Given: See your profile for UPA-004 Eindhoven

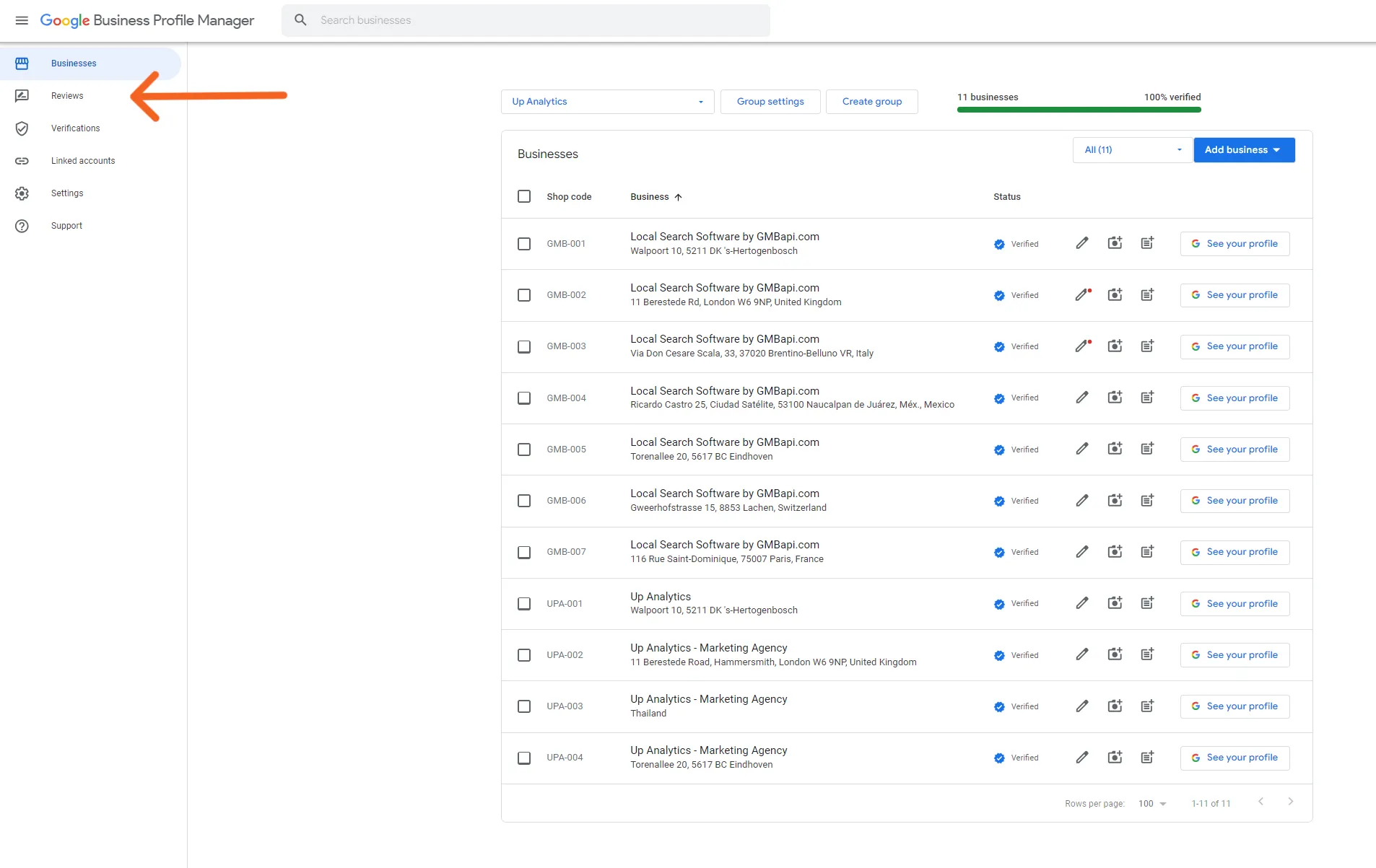Looking at the screenshot, I should 1235,758.
